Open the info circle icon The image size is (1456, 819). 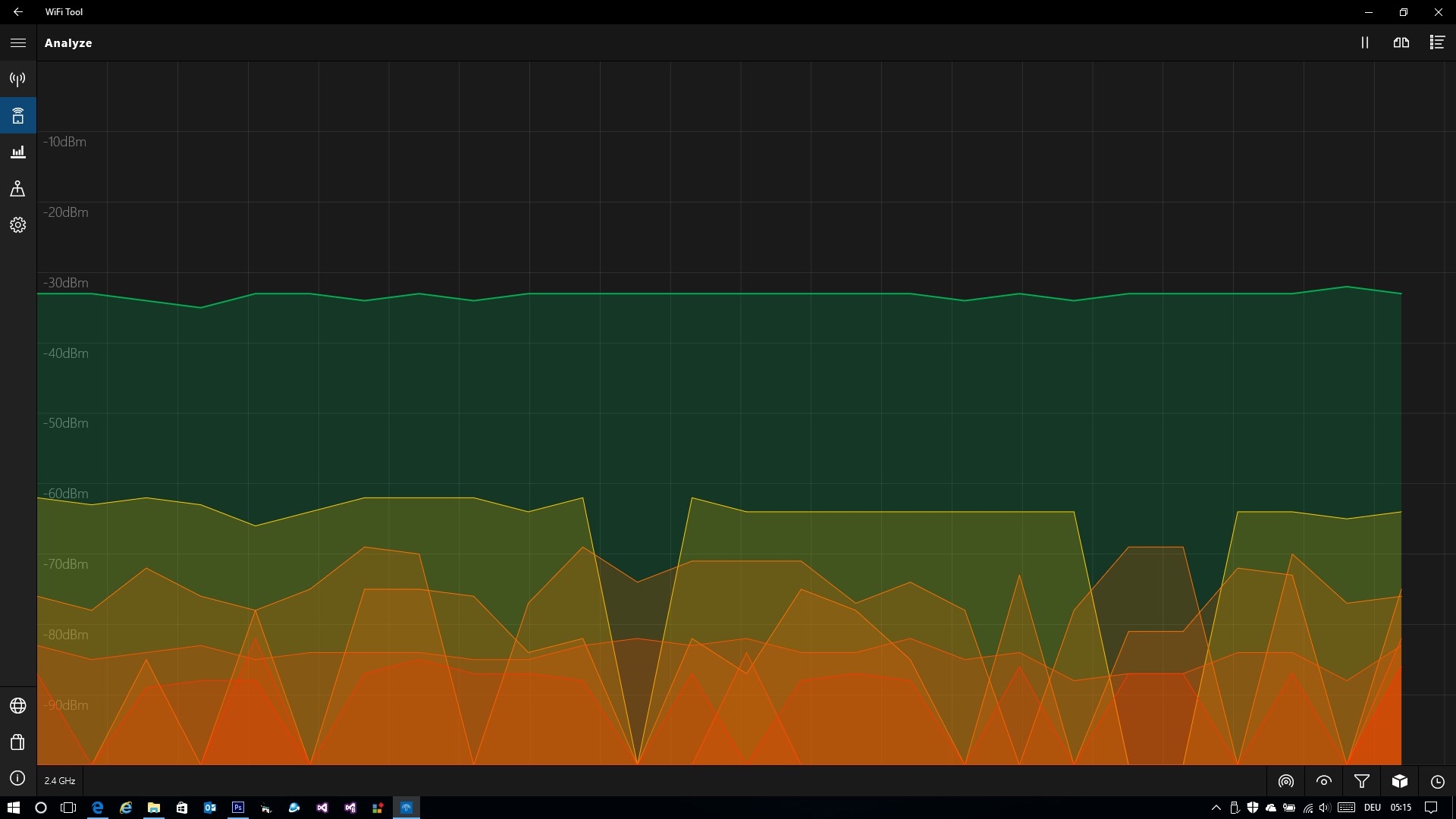pyautogui.click(x=18, y=779)
